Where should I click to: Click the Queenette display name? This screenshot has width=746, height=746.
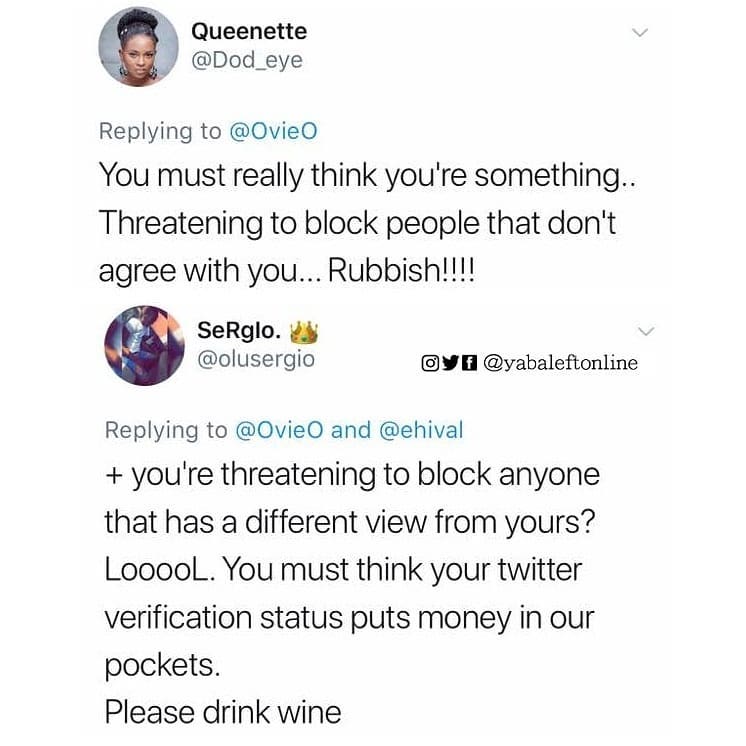point(249,32)
